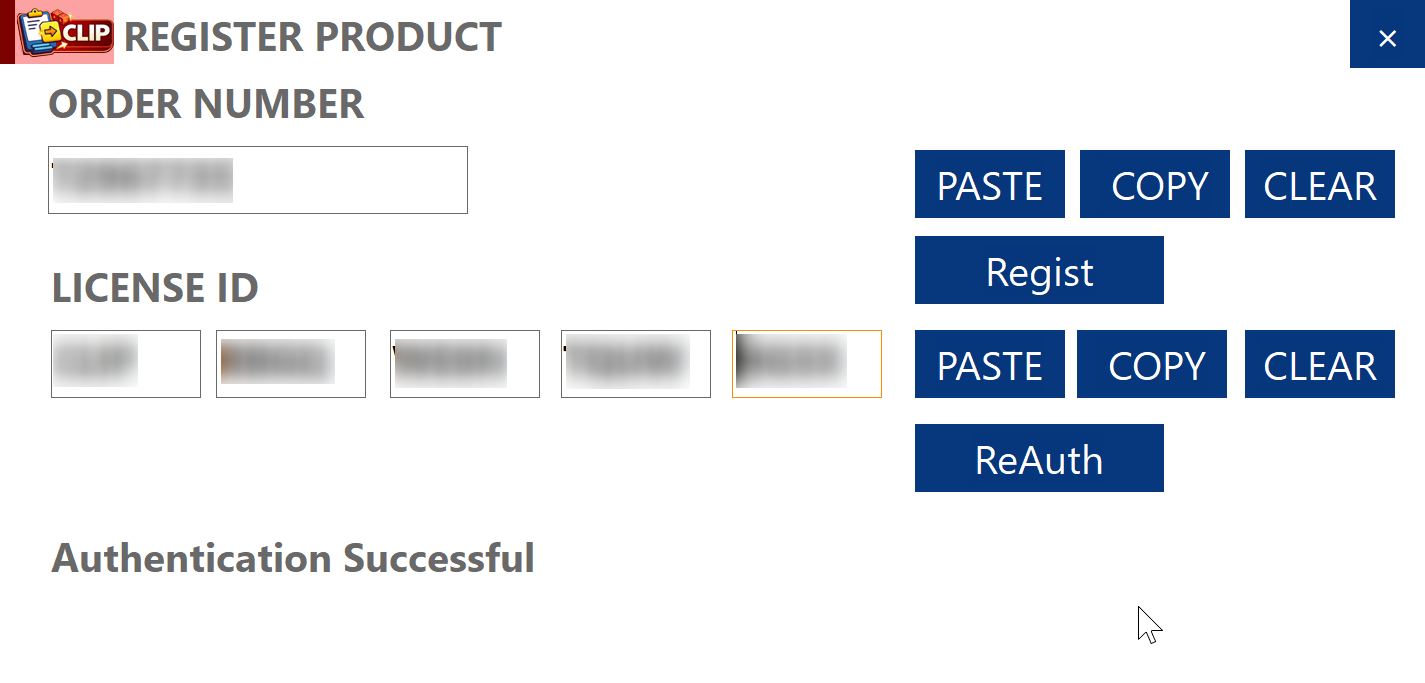Image resolution: width=1425 pixels, height=683 pixels.
Task: Click the License ID heading label
Action: (x=155, y=288)
